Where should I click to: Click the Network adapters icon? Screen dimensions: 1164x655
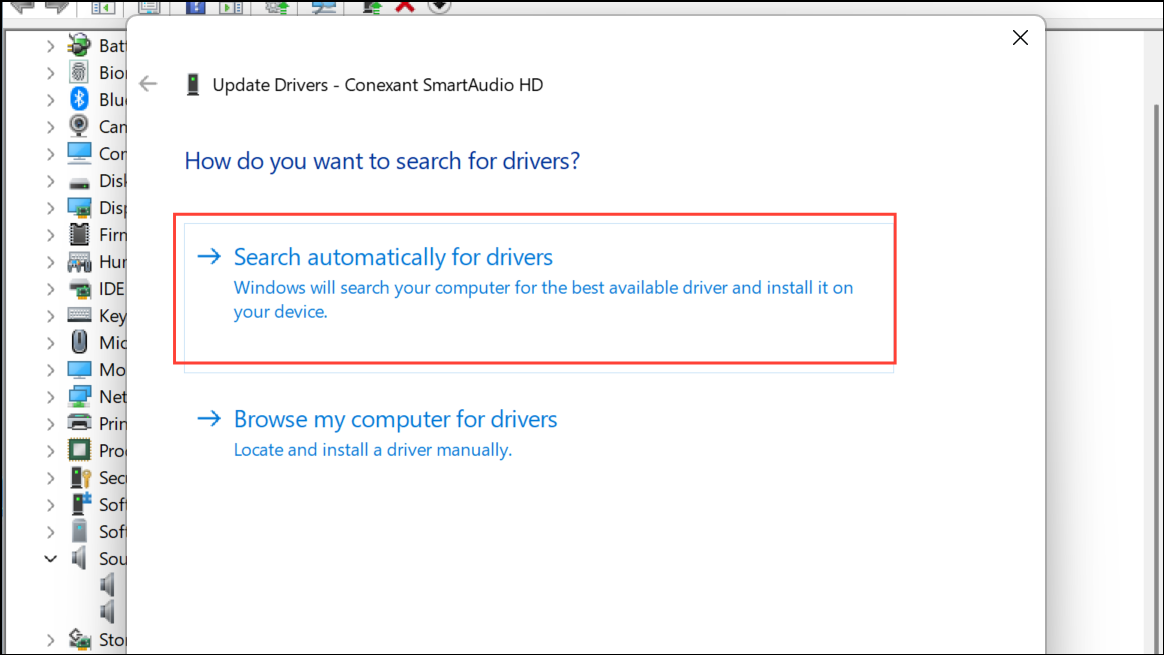[x=79, y=396]
